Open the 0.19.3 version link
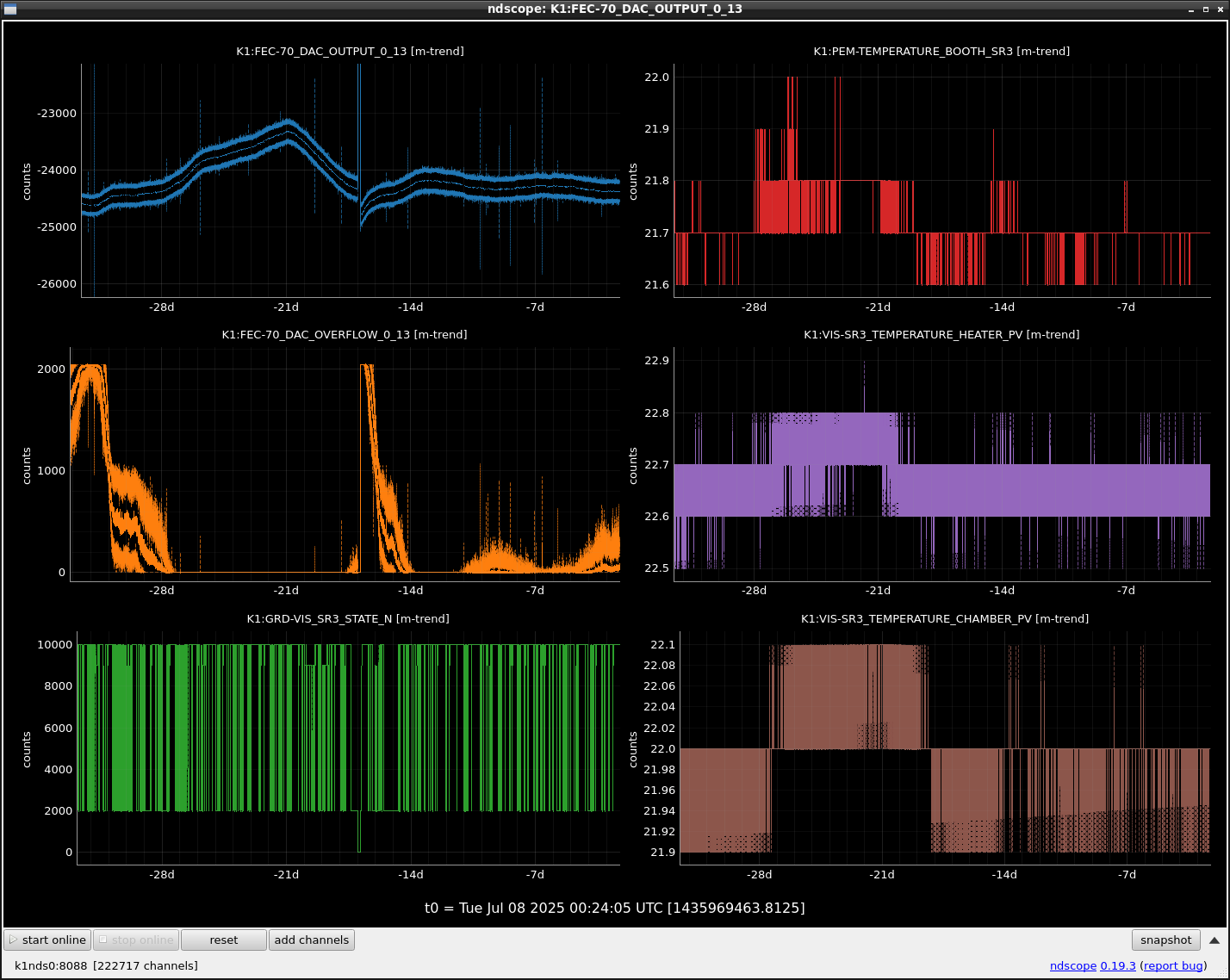1230x980 pixels. tap(1118, 965)
